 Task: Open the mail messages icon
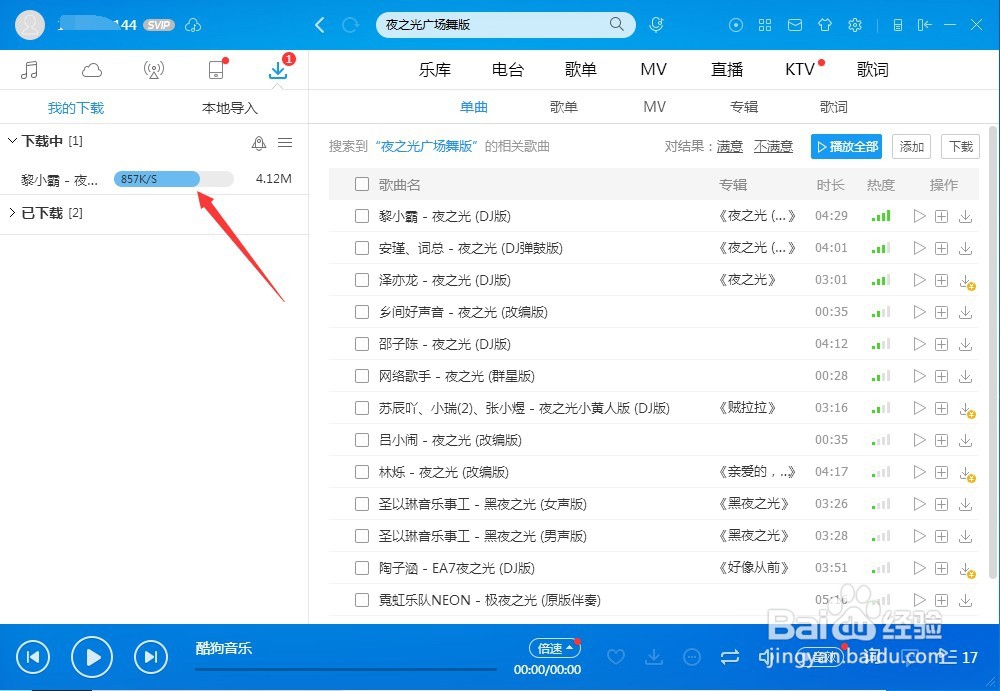coord(795,25)
